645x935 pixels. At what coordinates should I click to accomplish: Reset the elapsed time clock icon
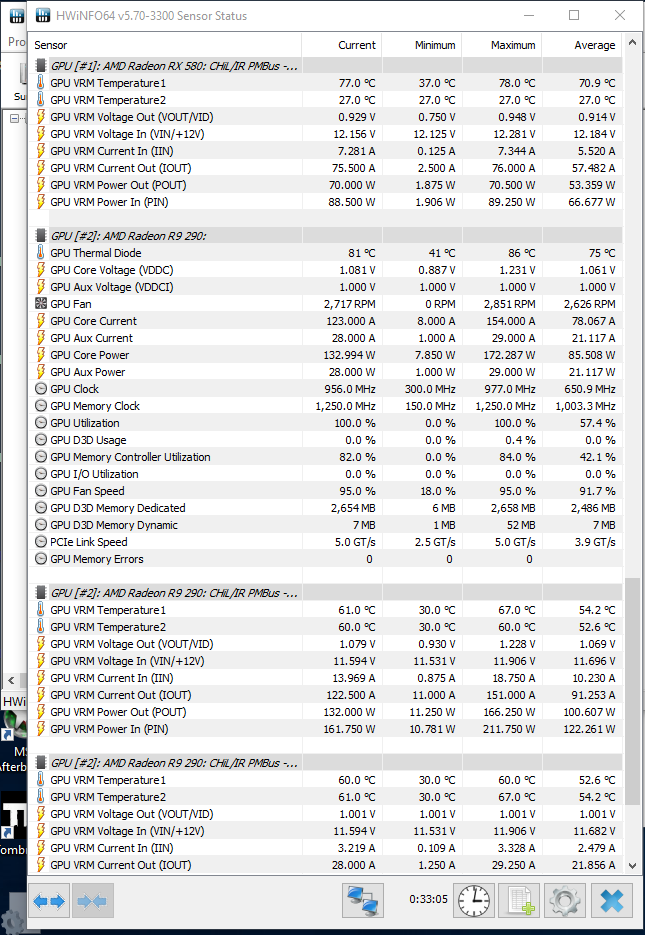point(474,900)
